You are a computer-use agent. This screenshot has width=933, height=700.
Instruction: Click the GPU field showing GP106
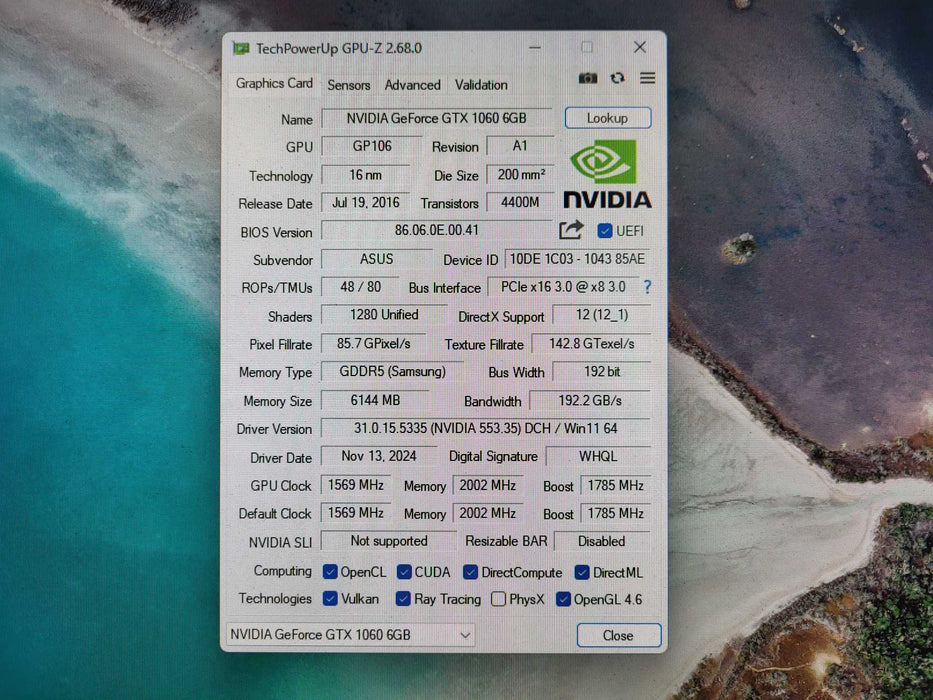click(372, 146)
